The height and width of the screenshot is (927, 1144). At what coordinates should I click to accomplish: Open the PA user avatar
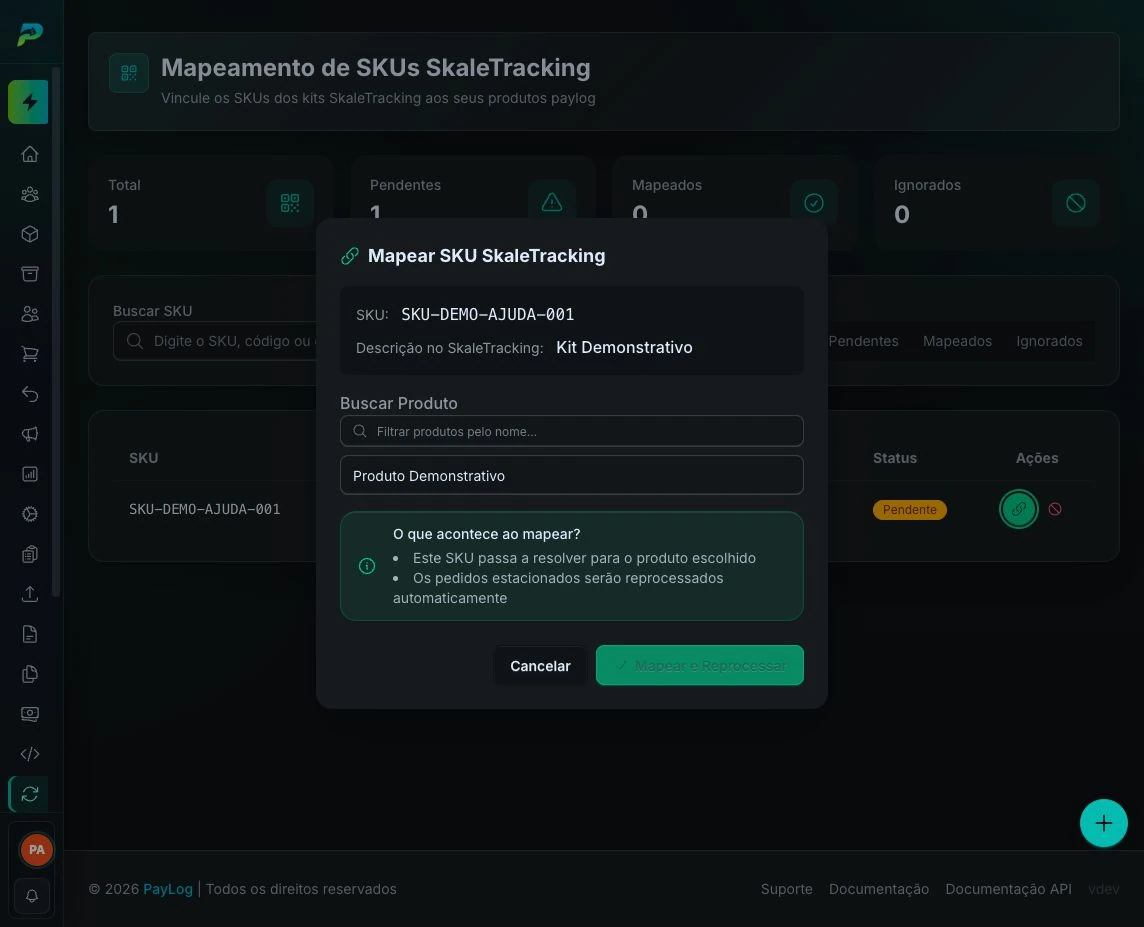(x=36, y=850)
